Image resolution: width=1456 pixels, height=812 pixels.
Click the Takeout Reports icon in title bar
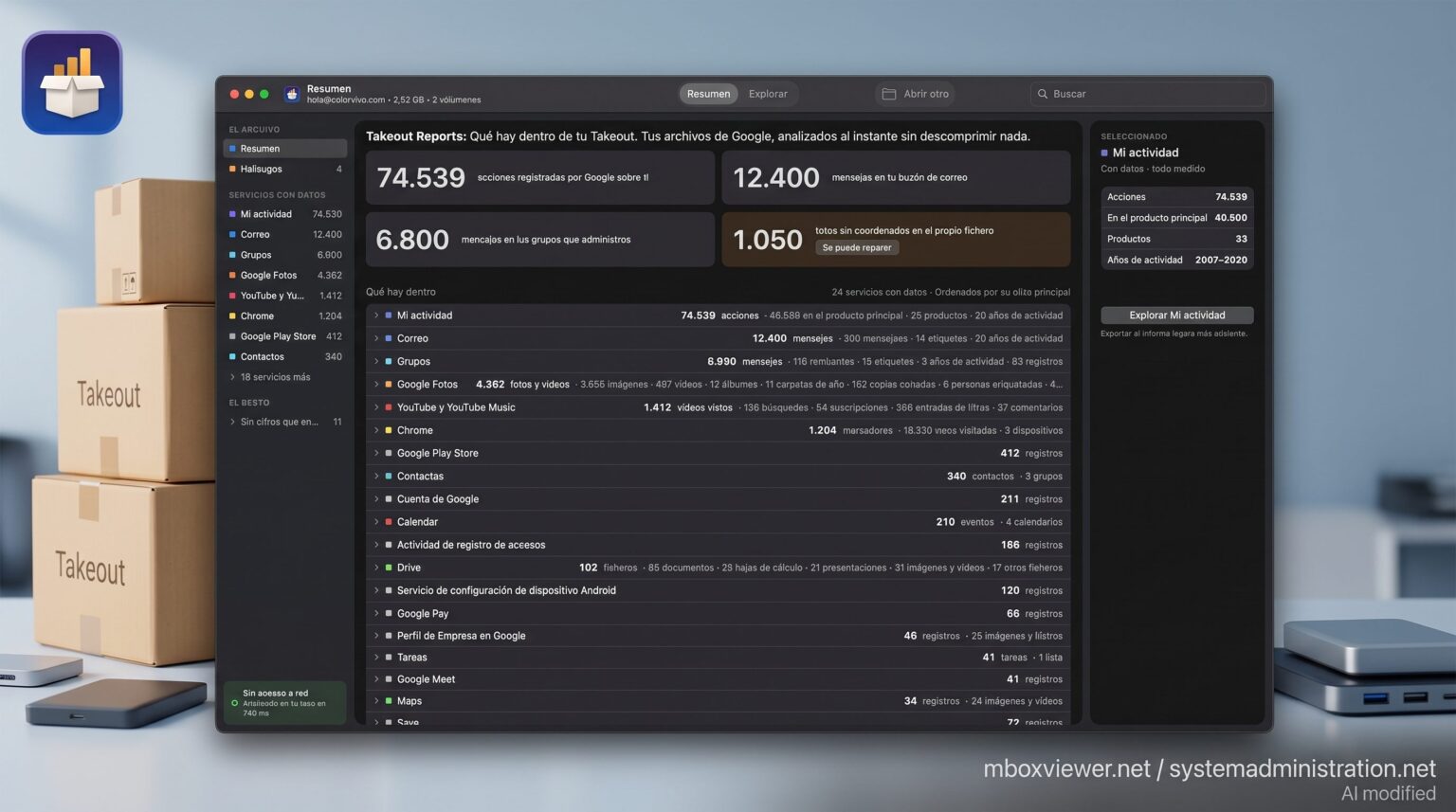[x=292, y=94]
